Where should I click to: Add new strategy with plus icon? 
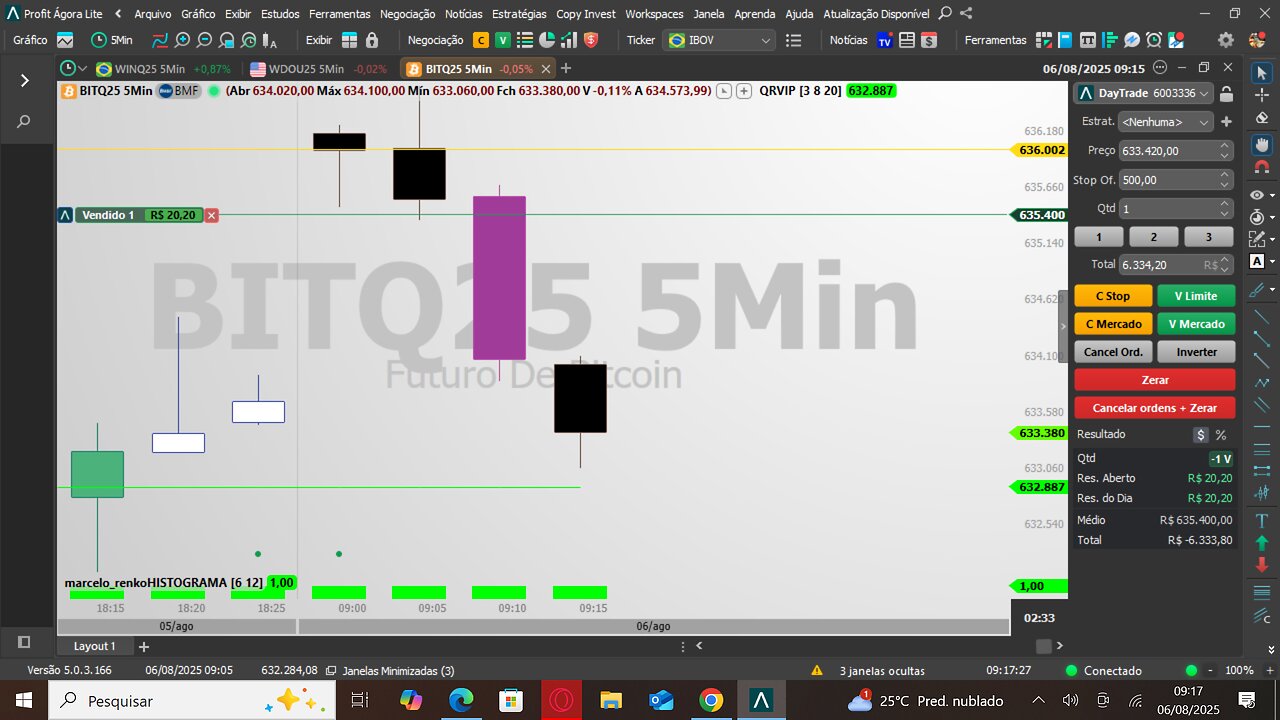(1227, 121)
